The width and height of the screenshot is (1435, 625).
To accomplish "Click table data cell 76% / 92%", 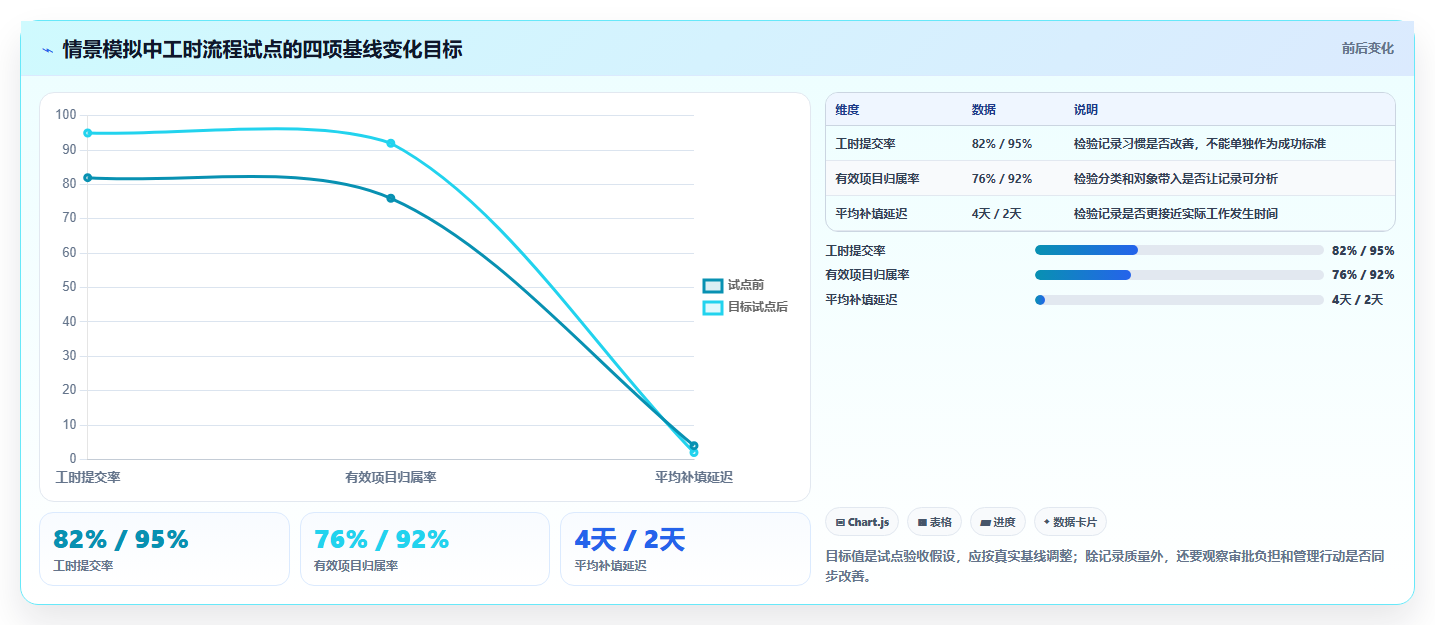I will (1002, 179).
